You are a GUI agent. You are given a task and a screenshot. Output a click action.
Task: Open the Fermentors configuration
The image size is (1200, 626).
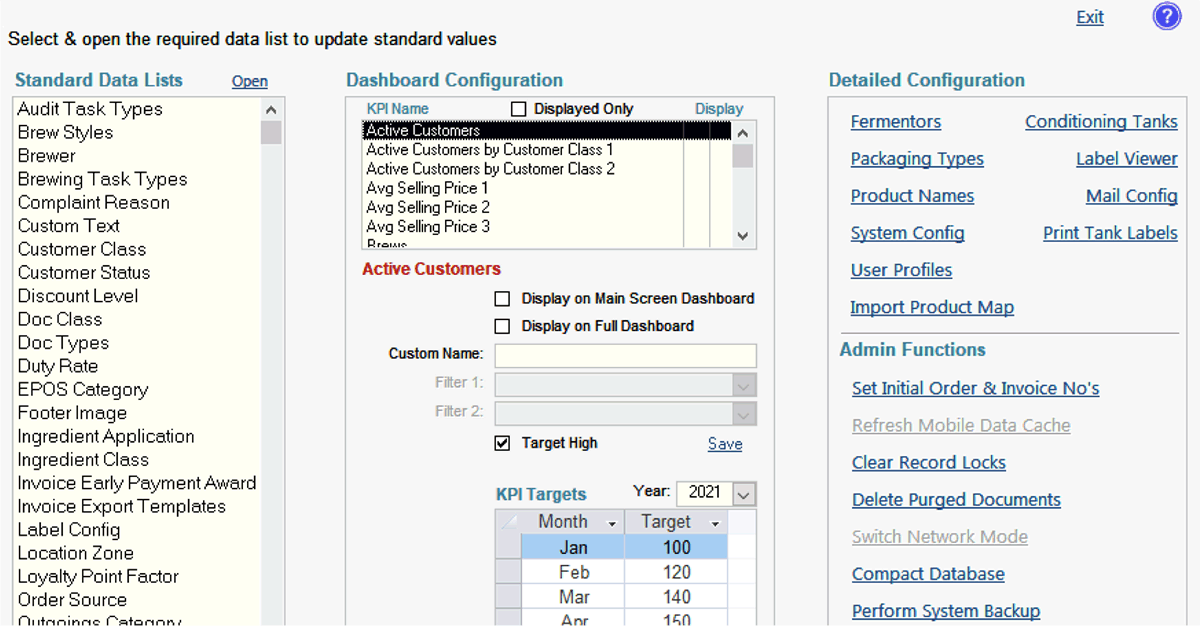(895, 121)
